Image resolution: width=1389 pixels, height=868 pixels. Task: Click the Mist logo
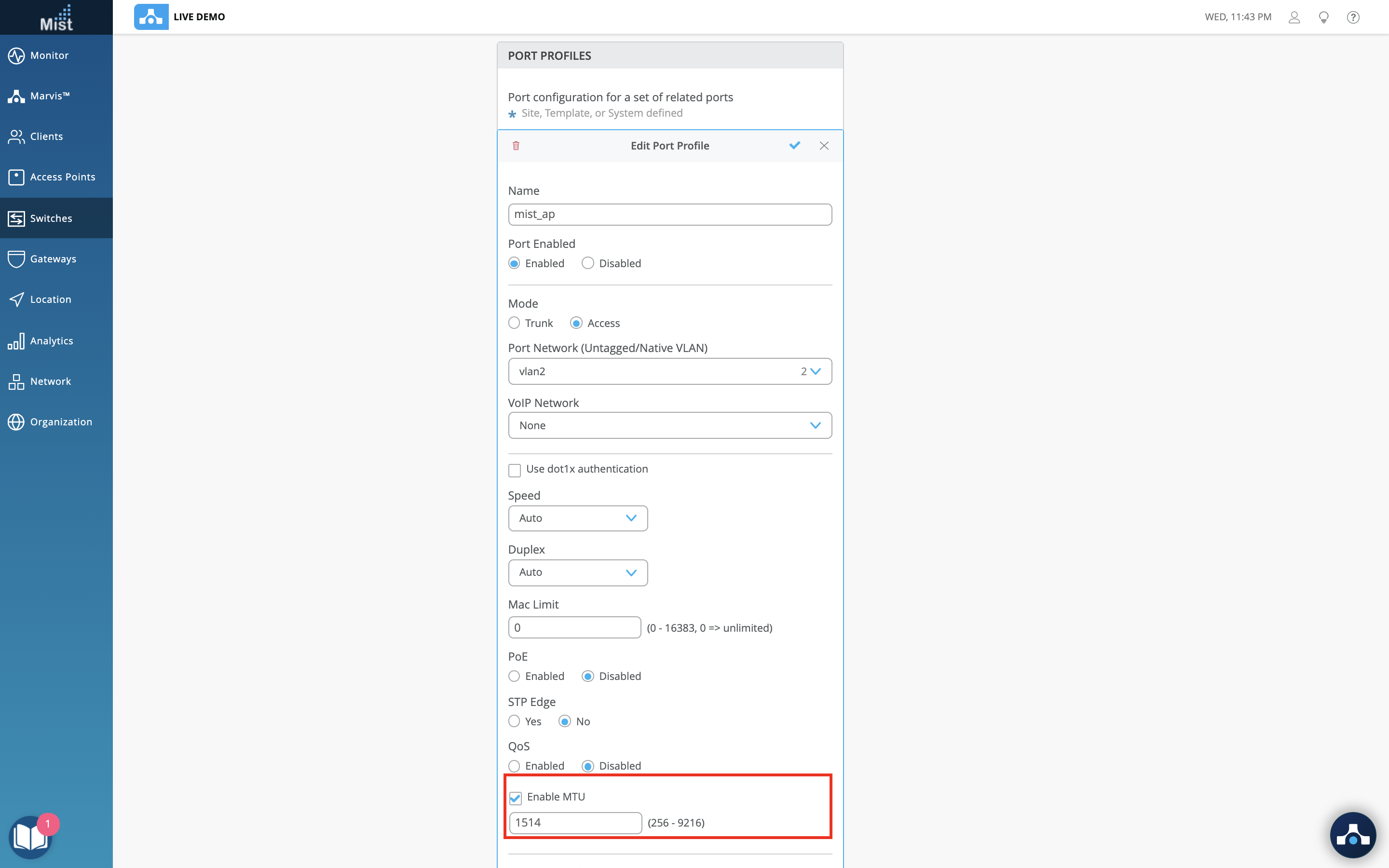56,17
